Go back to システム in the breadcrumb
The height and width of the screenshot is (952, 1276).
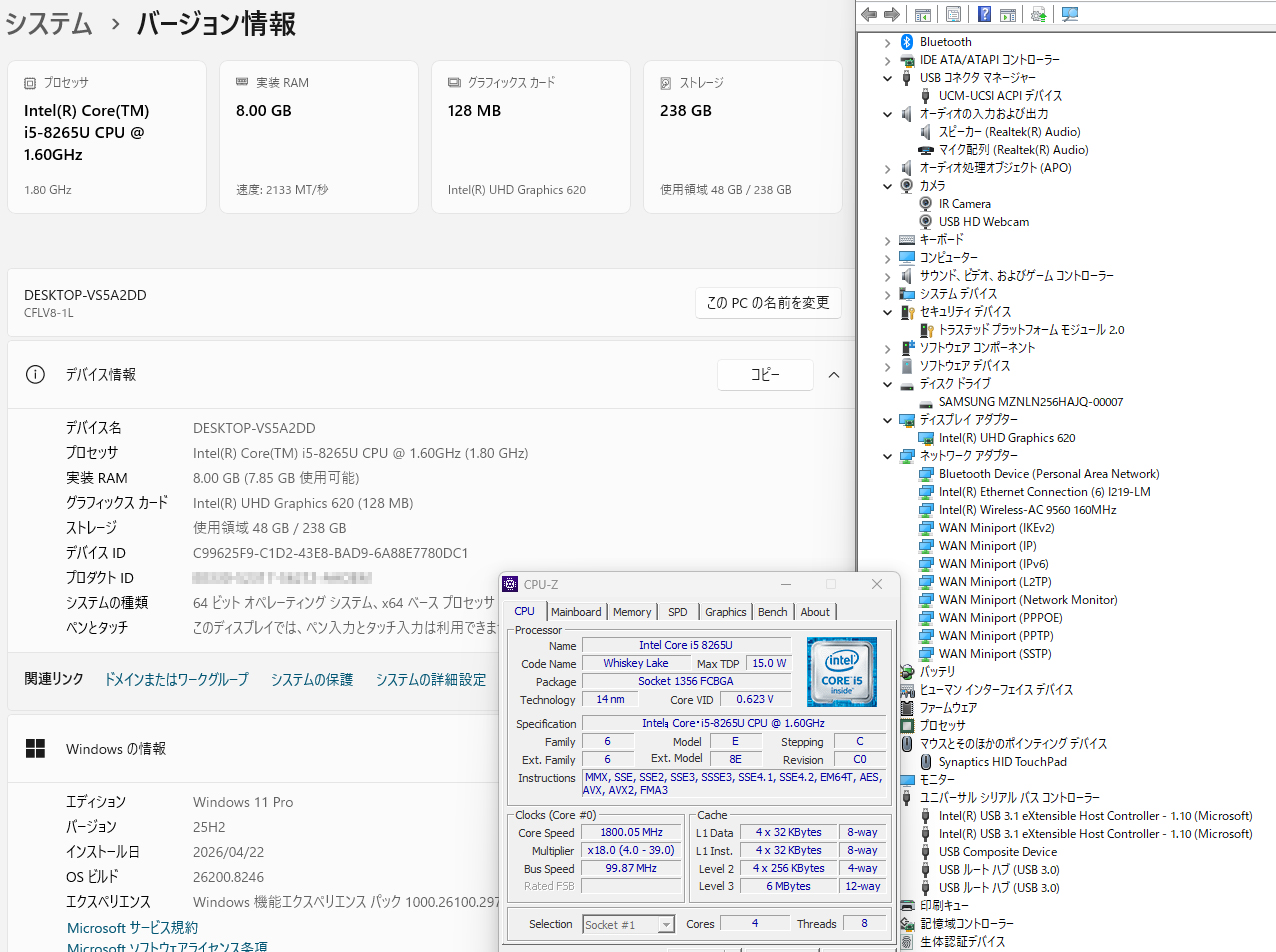tap(49, 24)
